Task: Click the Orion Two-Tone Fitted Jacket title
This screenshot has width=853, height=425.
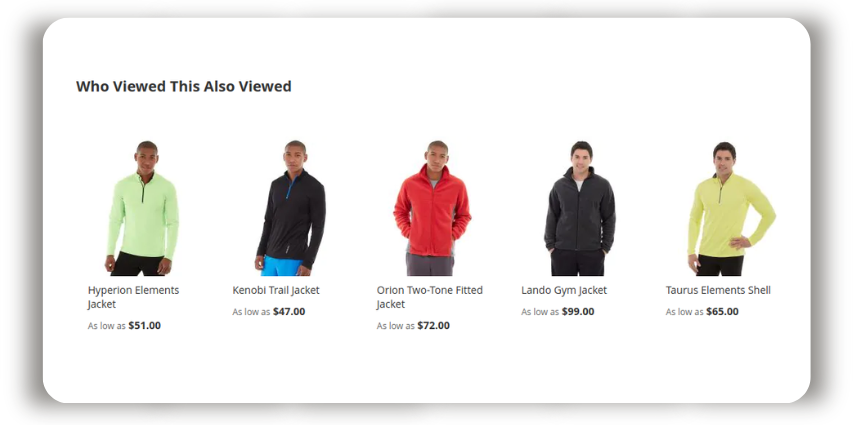Action: [x=430, y=297]
